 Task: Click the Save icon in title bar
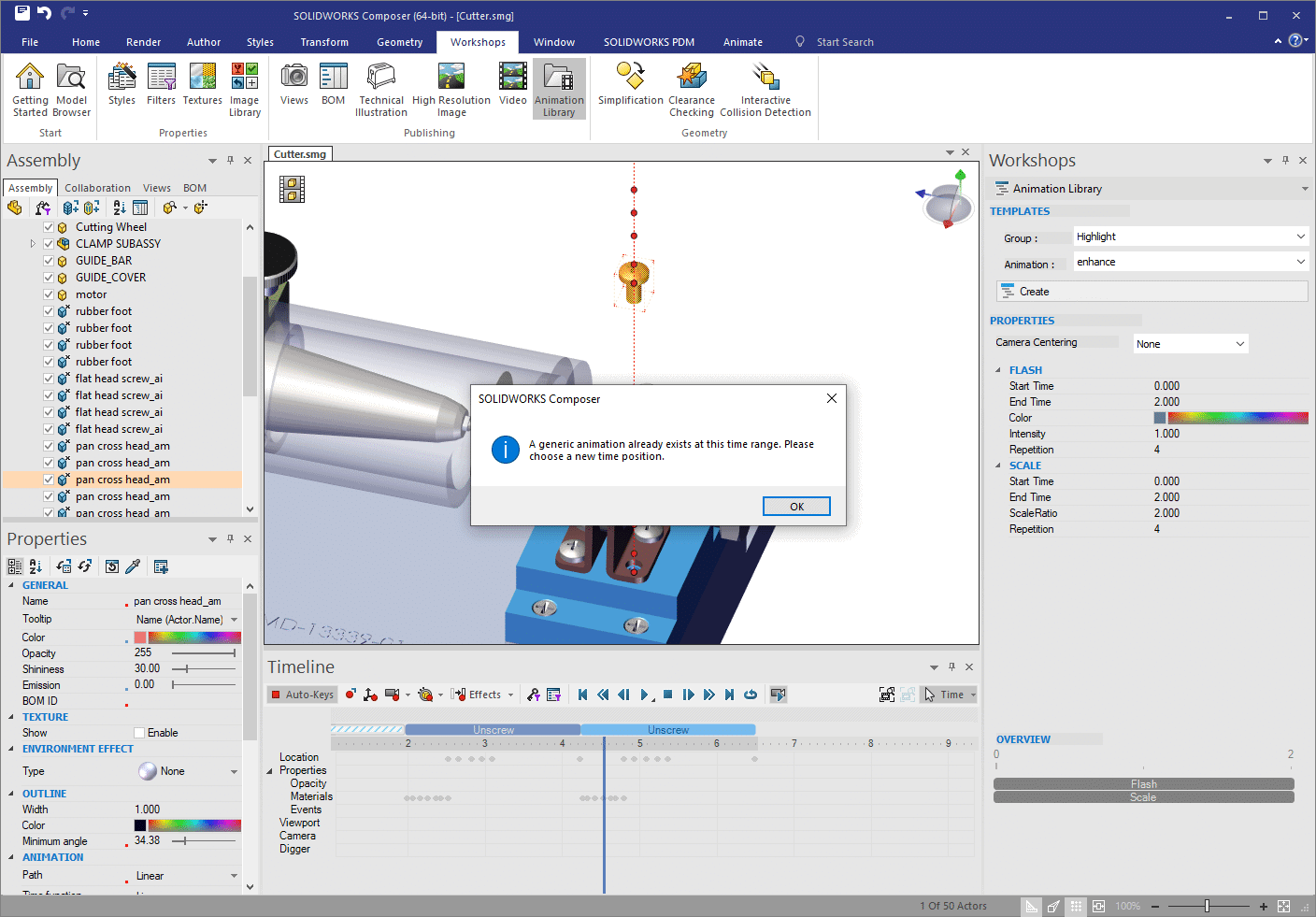21,13
